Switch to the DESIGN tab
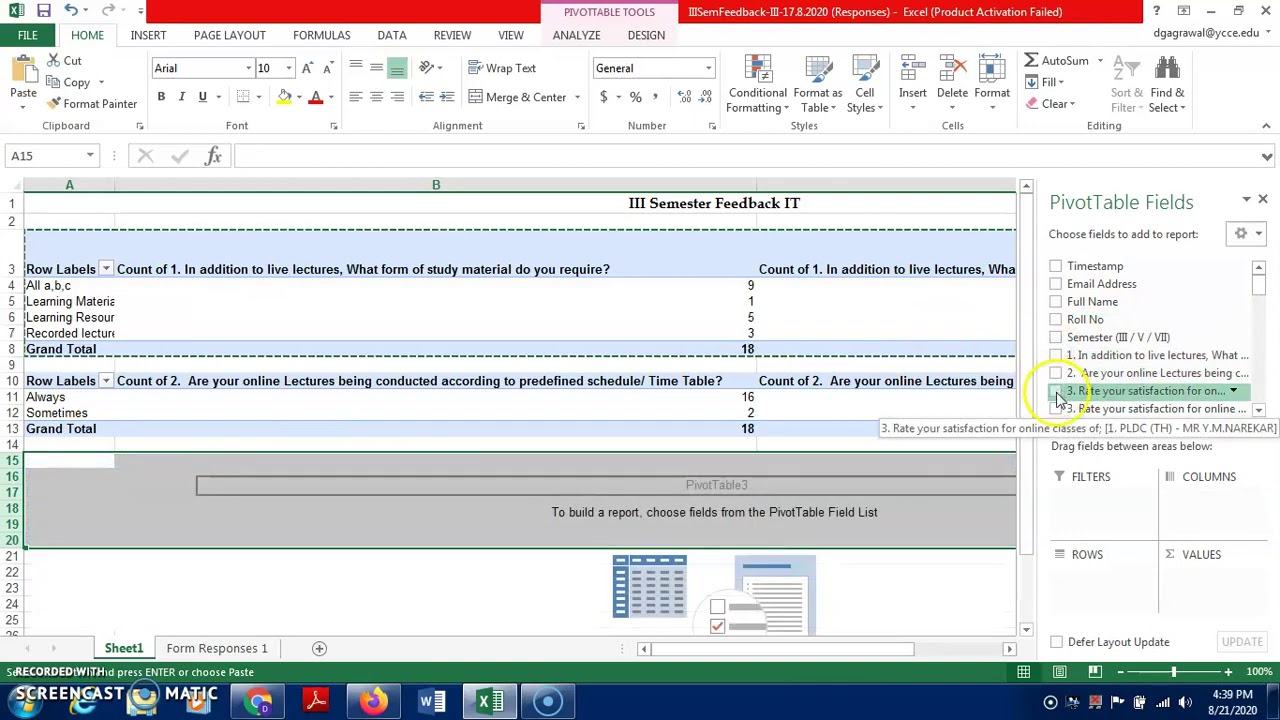Screen dimensions: 1280x720 click(x=646, y=35)
